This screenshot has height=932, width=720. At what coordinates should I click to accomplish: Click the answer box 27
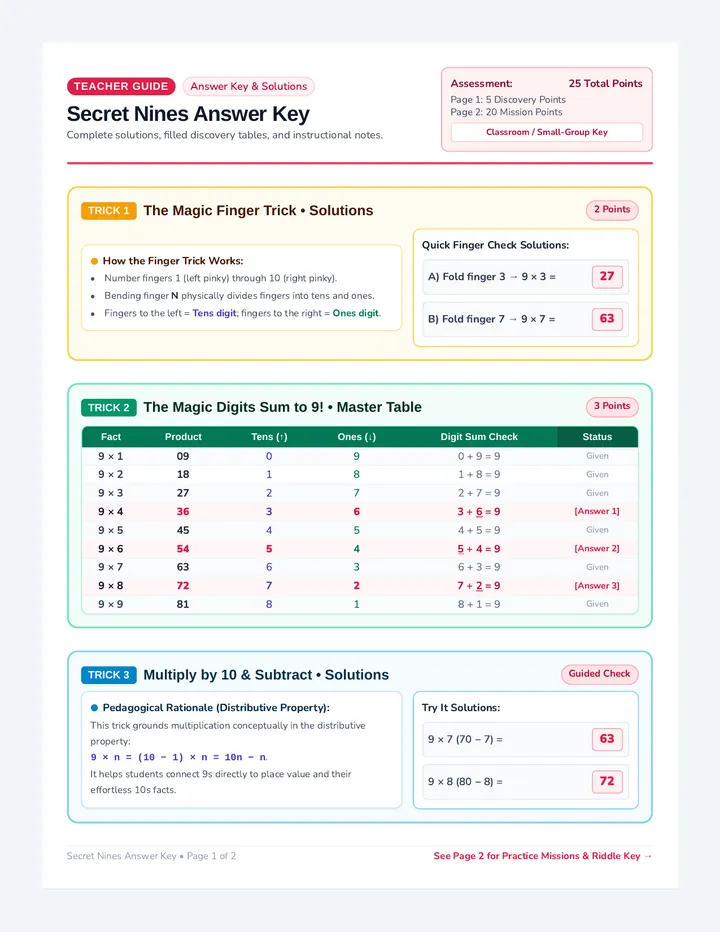pyautogui.click(x=607, y=276)
